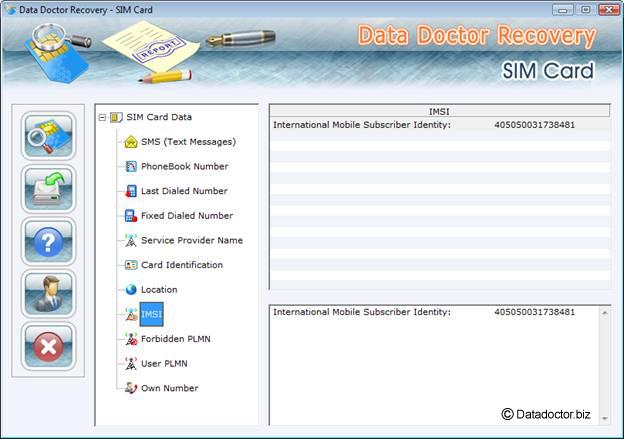Select User PLMN in the tree
Image resolution: width=624 pixels, height=439 pixels.
164,364
